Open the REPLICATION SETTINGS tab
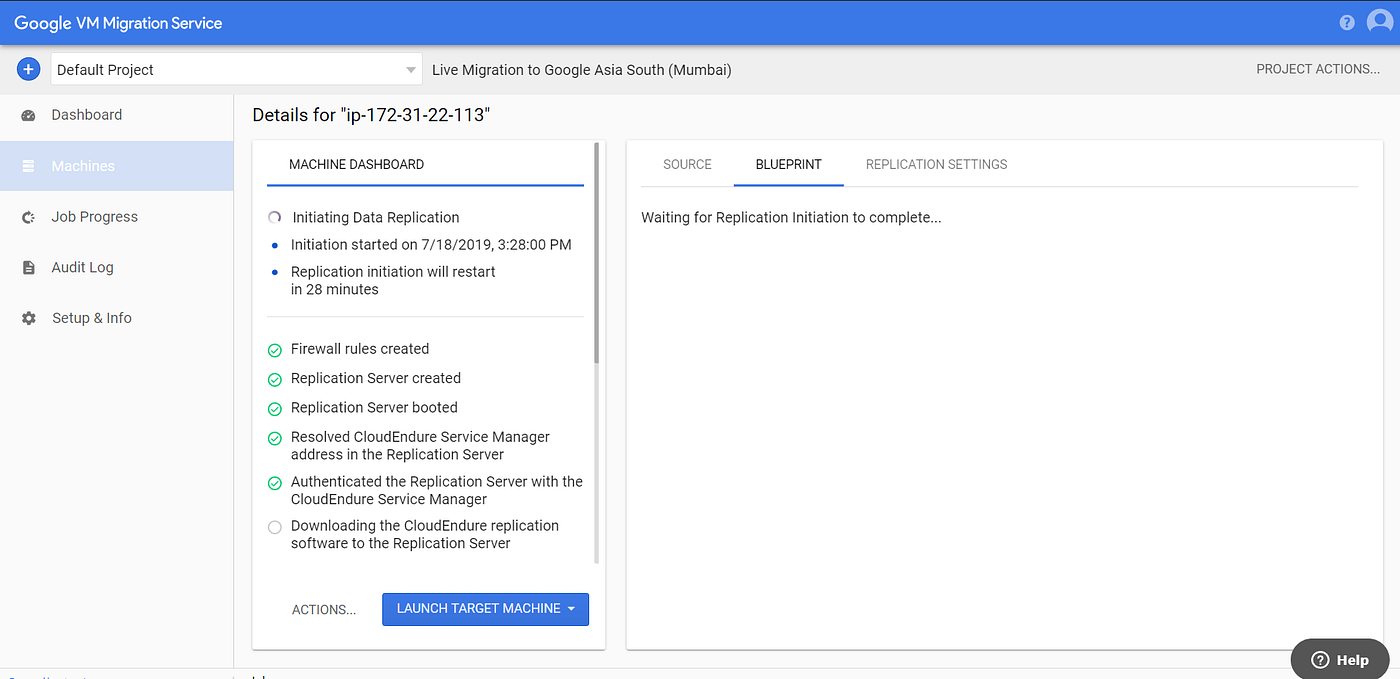 coord(936,164)
